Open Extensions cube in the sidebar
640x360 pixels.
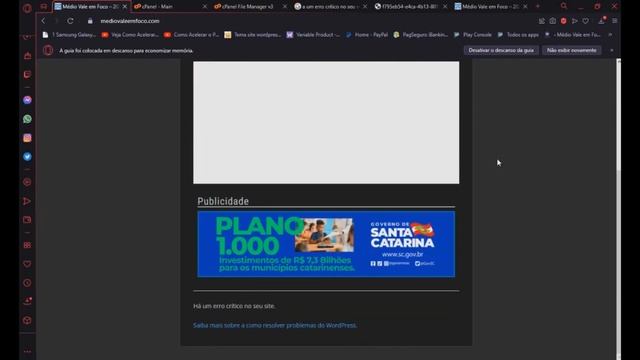27,320
